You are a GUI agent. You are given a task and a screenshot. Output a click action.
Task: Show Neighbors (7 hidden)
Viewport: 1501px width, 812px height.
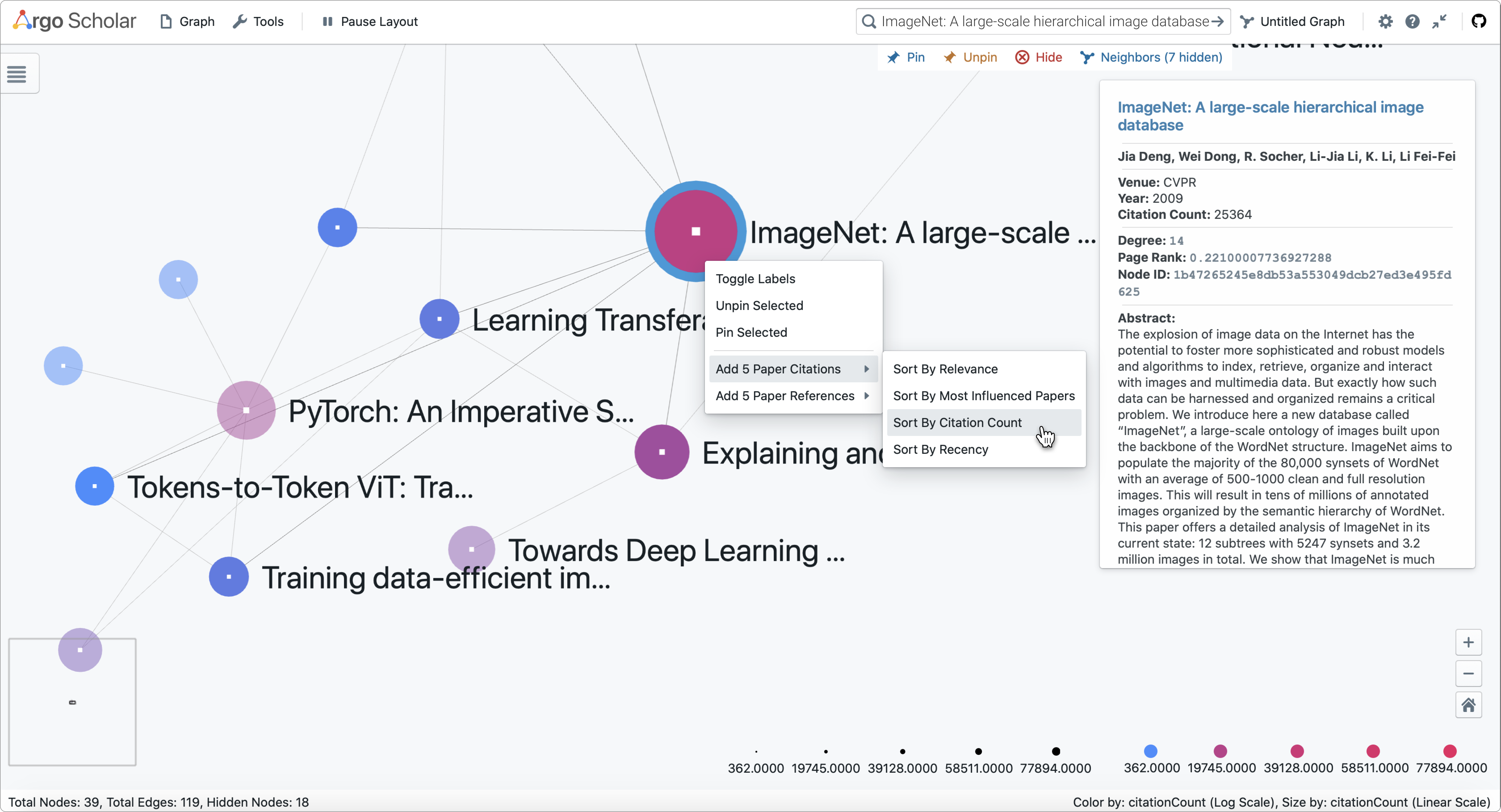1151,57
